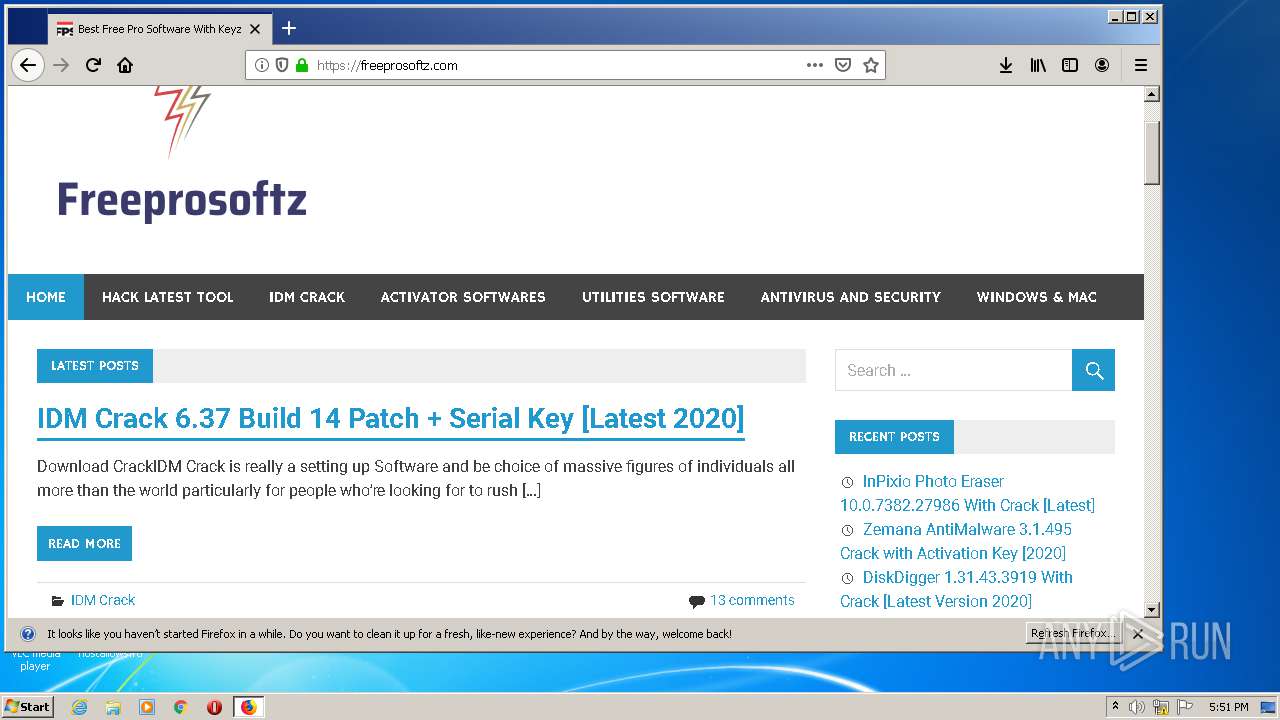Viewport: 1280px width, 720px height.
Task: Click the LATEST POSTS heading label
Action: 95,366
